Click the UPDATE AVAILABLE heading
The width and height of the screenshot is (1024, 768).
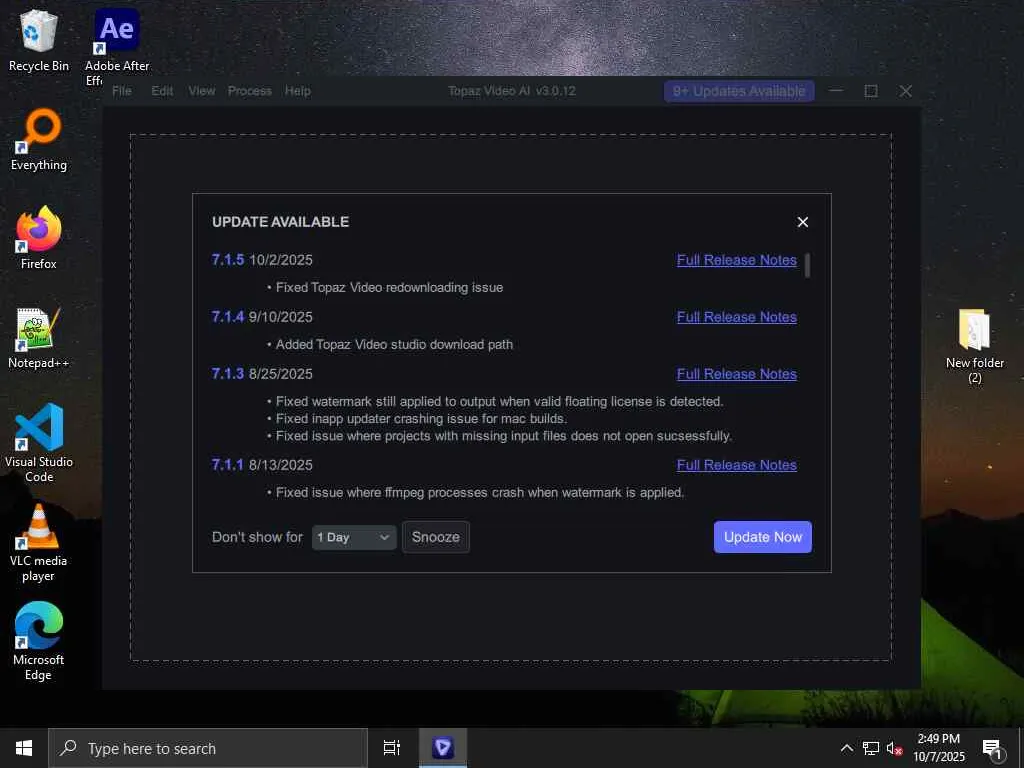(281, 222)
